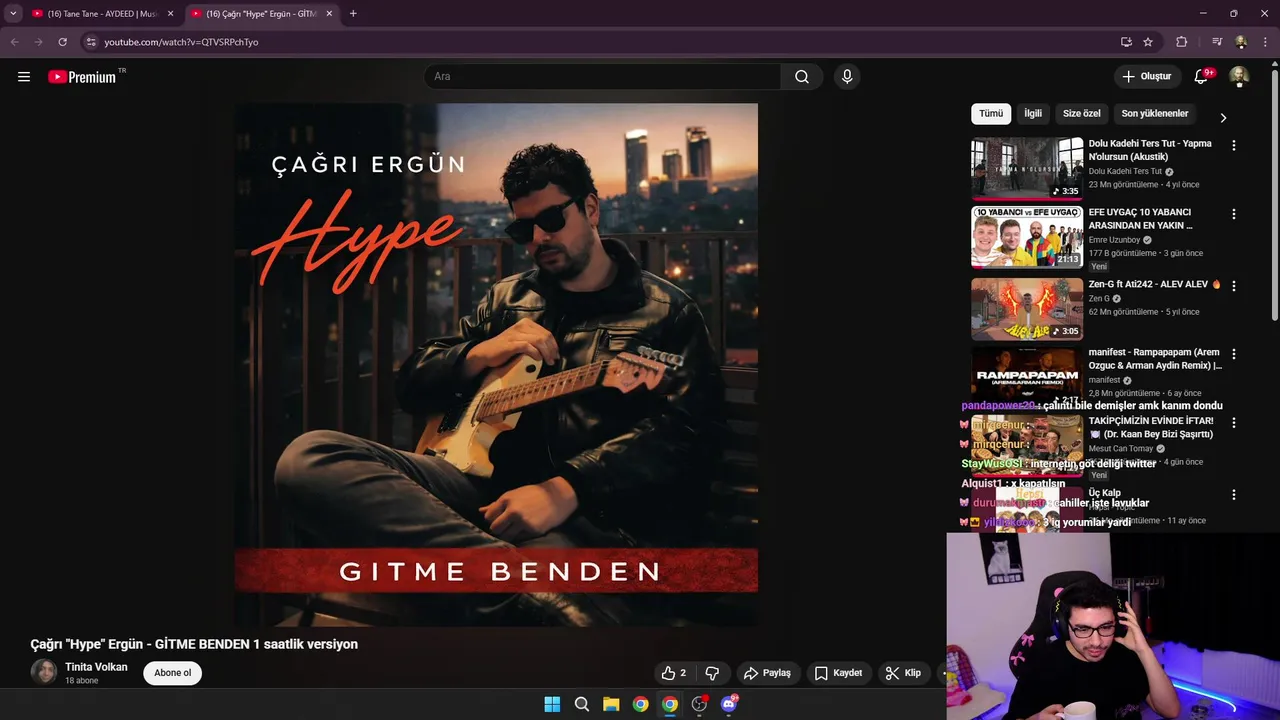This screenshot has height=720, width=1280.
Task: Open the notifications bell
Action: [x=1202, y=77]
